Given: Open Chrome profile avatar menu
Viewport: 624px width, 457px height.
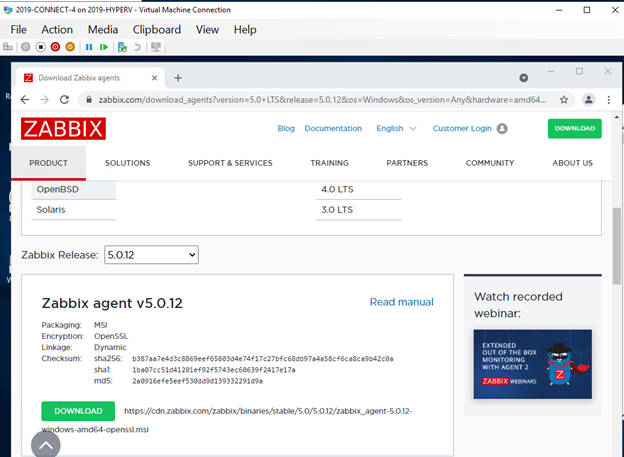Looking at the screenshot, I should pyautogui.click(x=589, y=100).
